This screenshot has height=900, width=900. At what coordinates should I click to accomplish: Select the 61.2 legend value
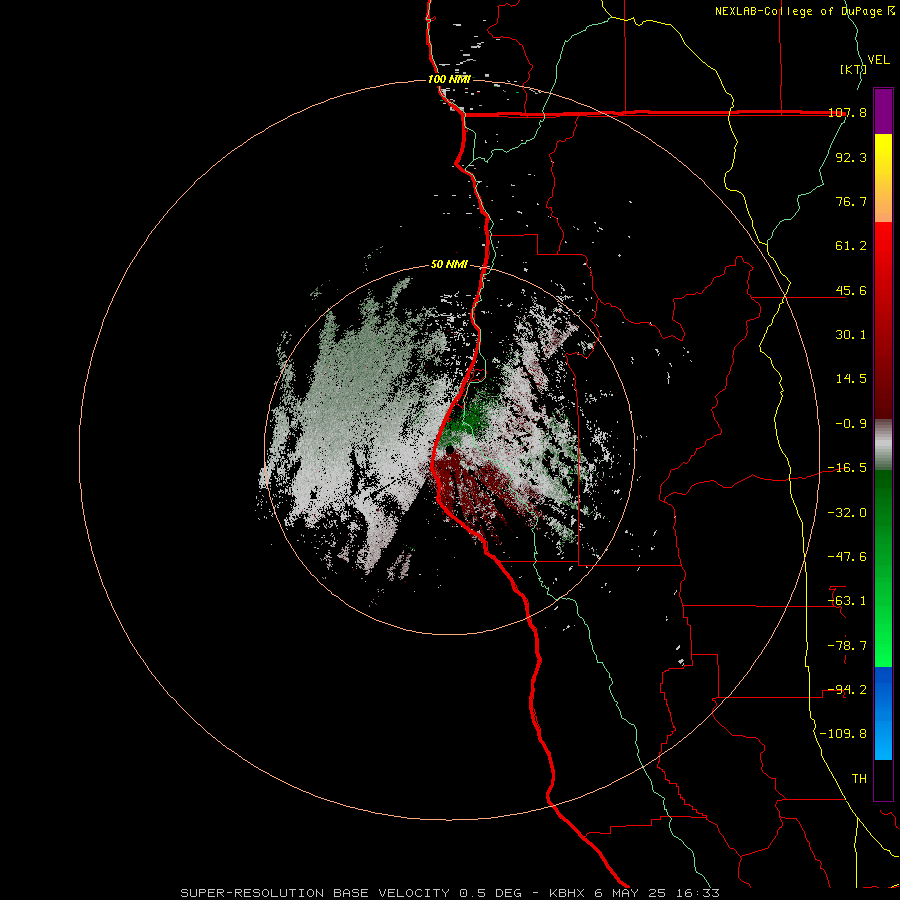pos(851,246)
